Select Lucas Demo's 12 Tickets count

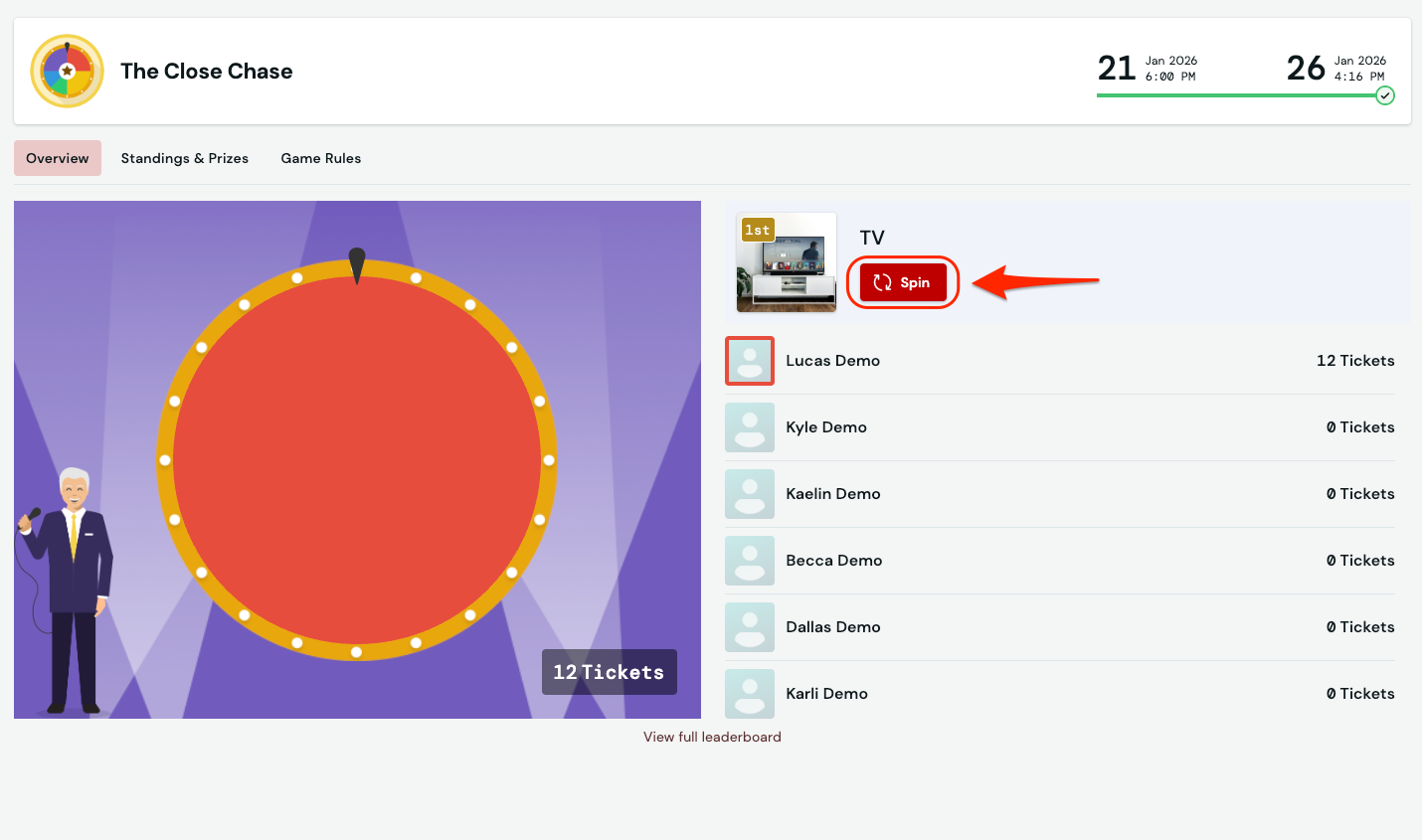pos(1354,361)
